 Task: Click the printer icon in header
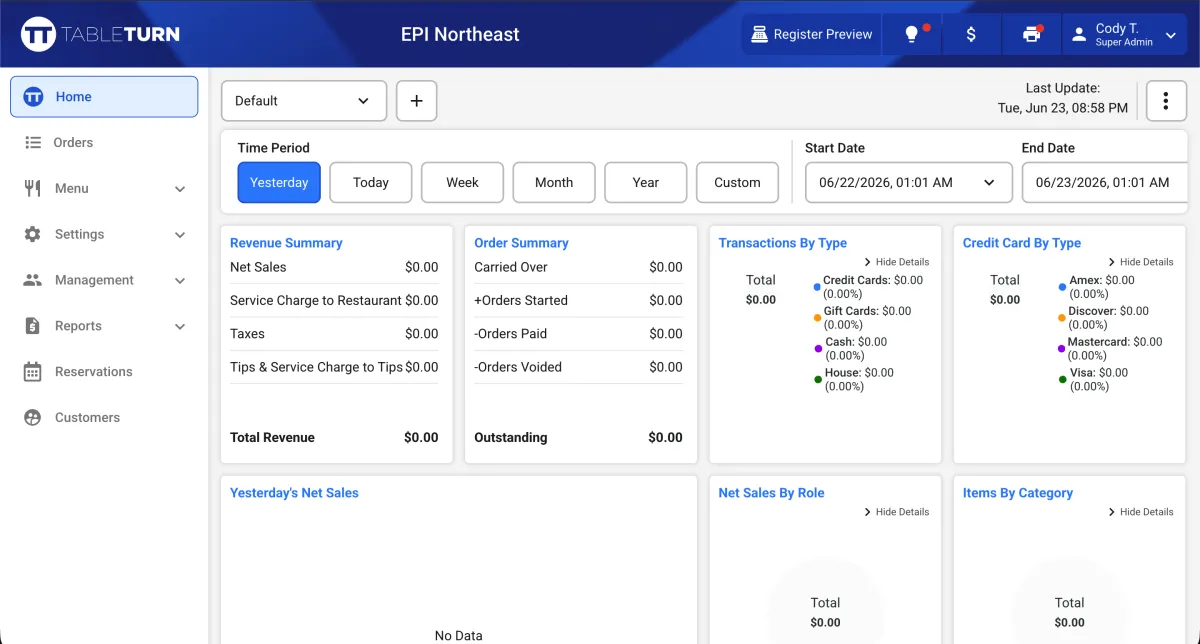click(1032, 34)
